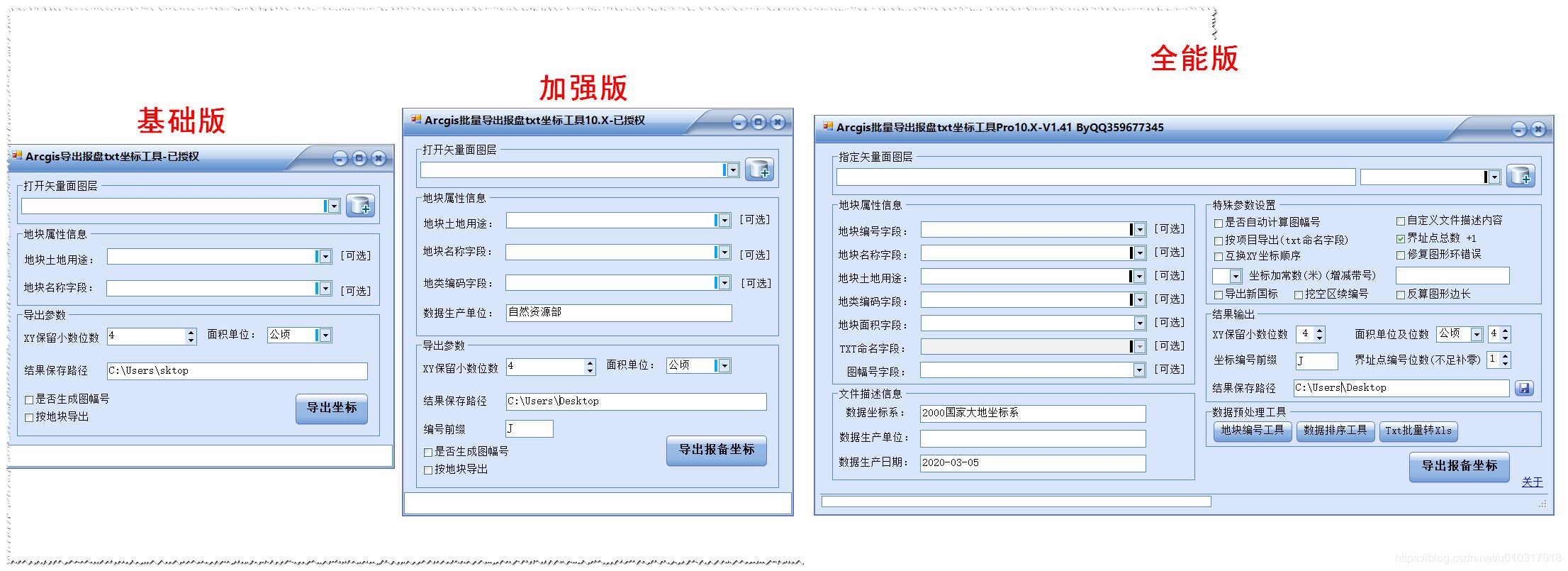Uncheck 界址点总数 +1 checkbox
Screen dimensions: 1568x571
pos(1401,238)
